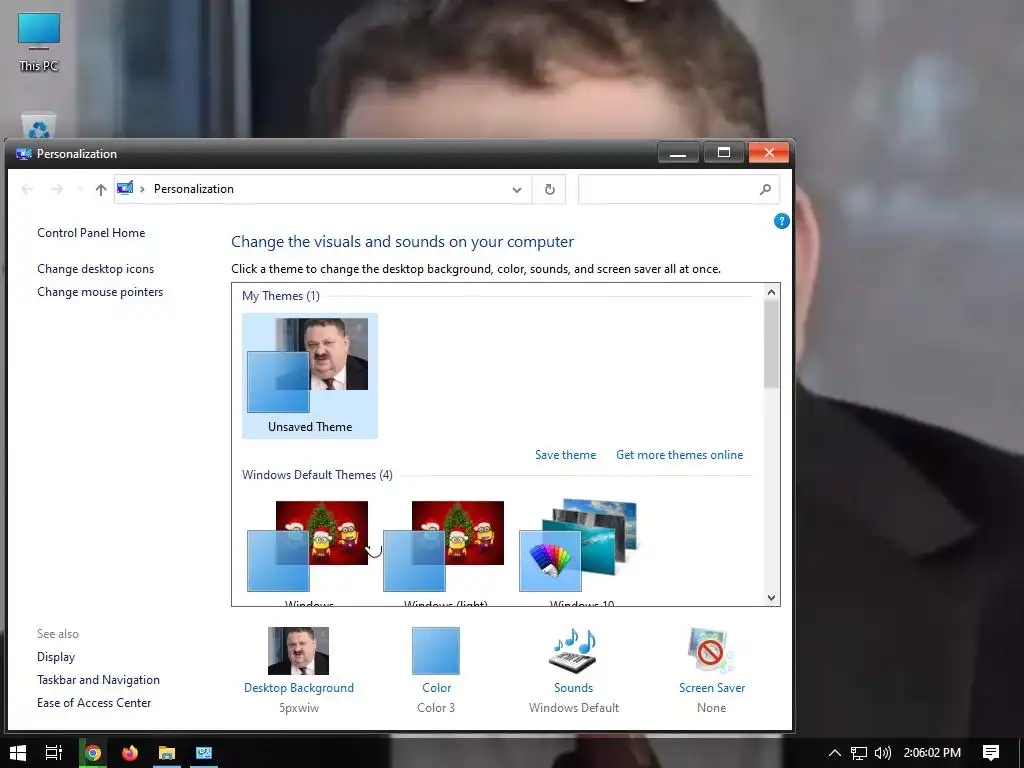Click the Control Panel icon in address bar
Screen dimensions: 1024x768
click(x=125, y=189)
